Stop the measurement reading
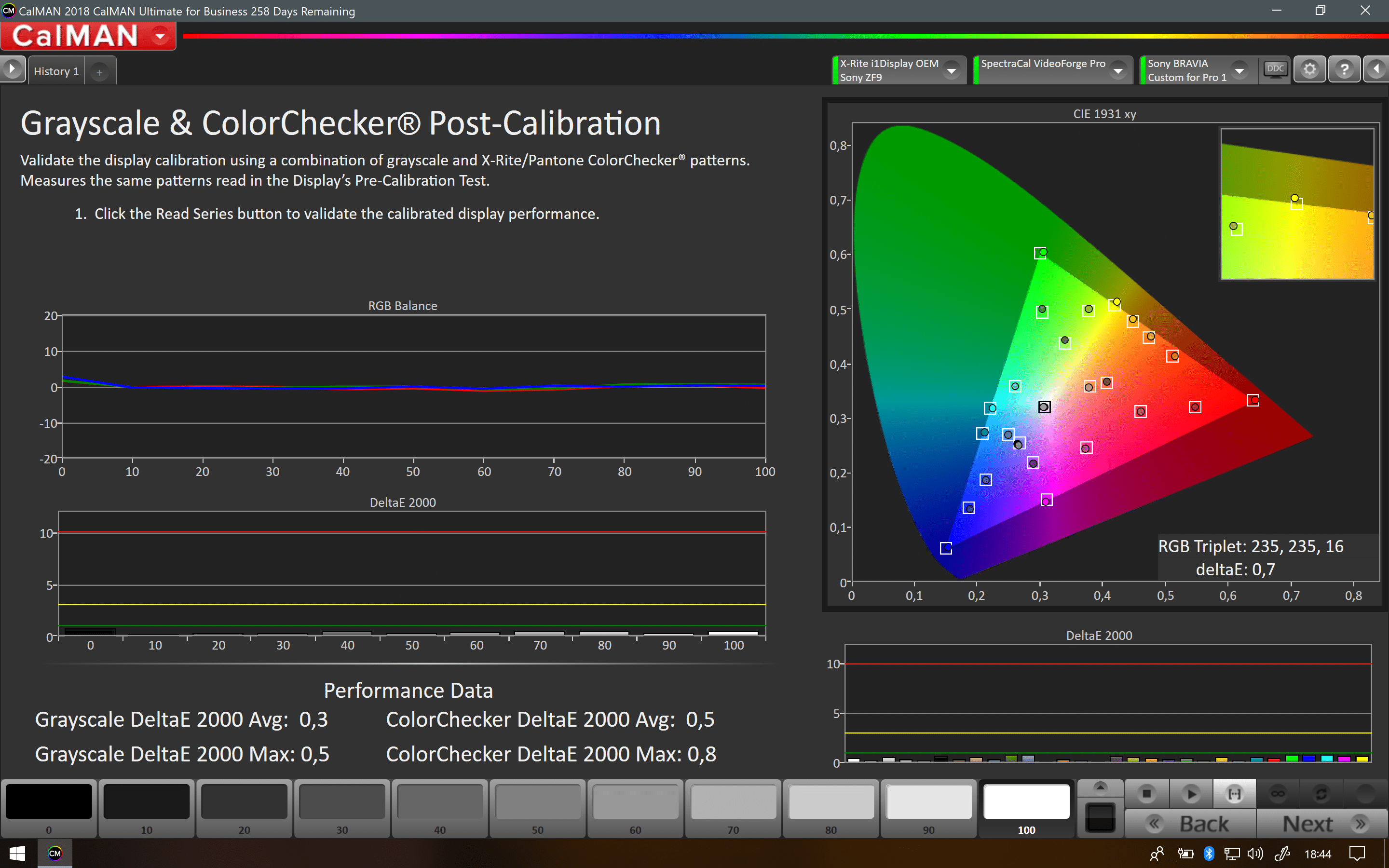 (1147, 794)
